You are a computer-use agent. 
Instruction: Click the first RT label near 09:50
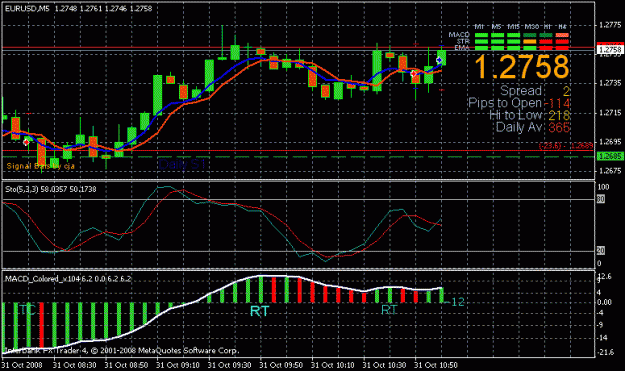pos(259,311)
